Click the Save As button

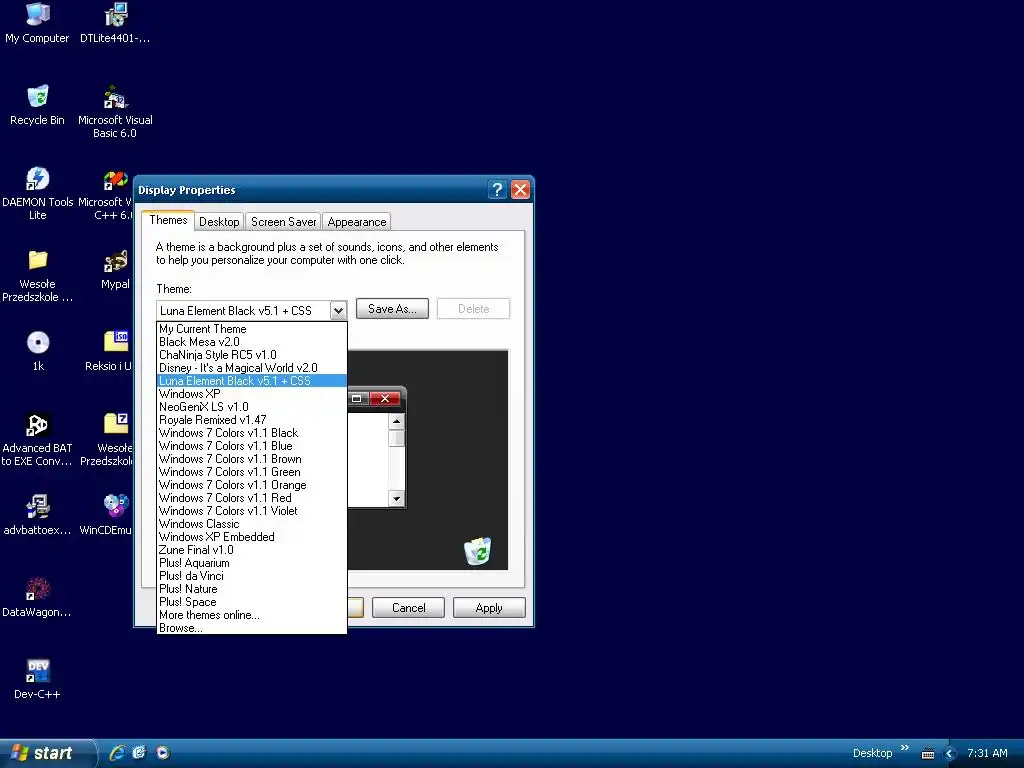392,309
